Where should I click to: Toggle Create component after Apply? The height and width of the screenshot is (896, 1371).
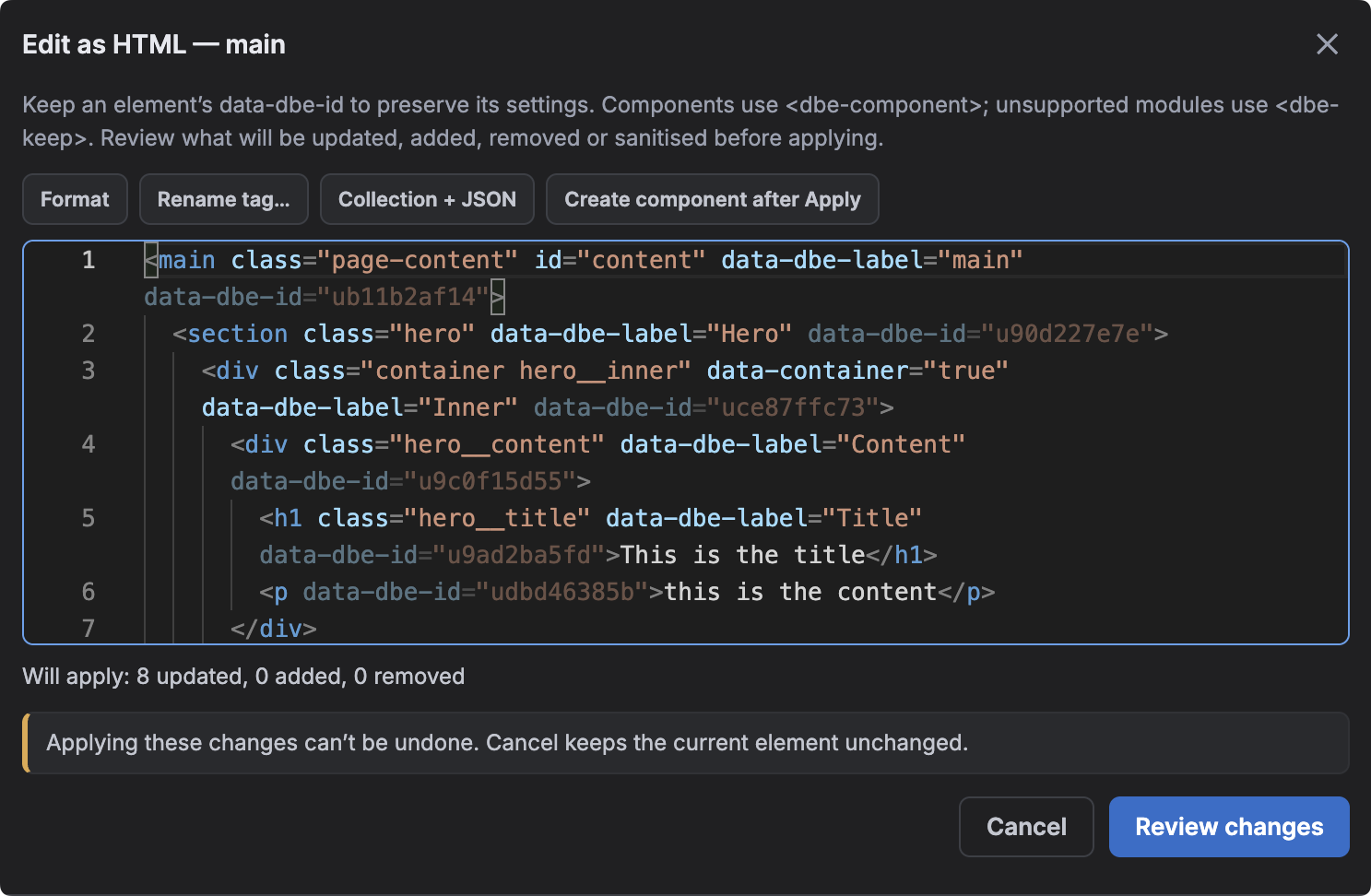pos(713,199)
